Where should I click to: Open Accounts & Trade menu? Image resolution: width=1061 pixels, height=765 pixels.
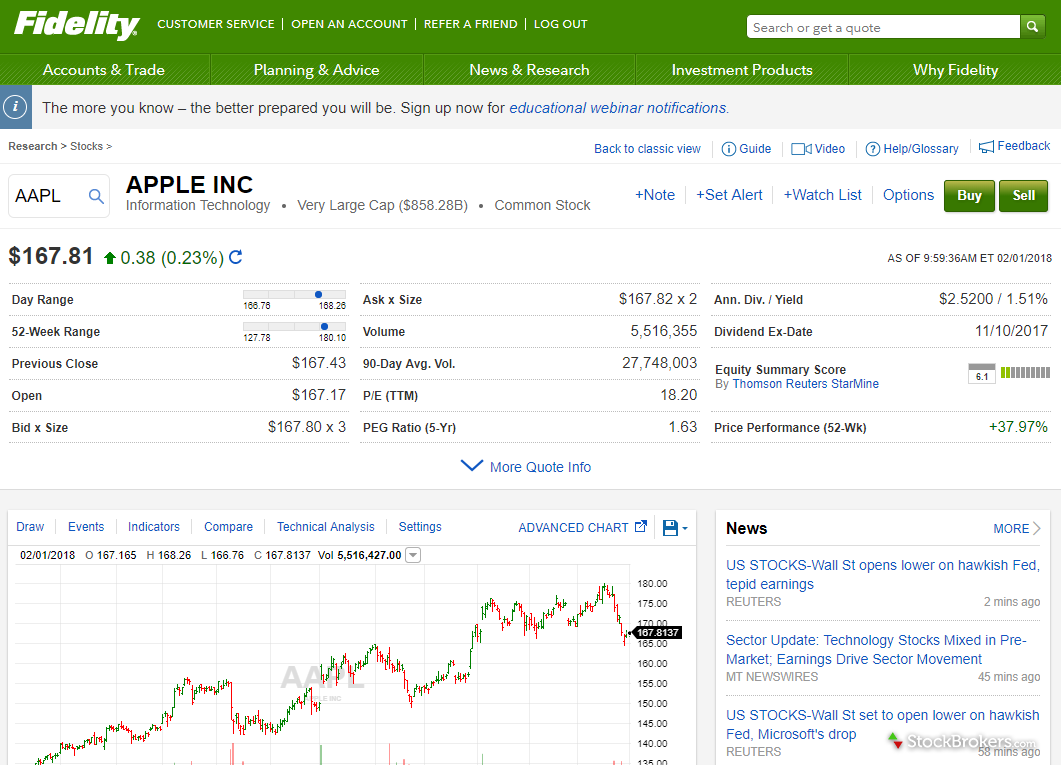coord(104,70)
